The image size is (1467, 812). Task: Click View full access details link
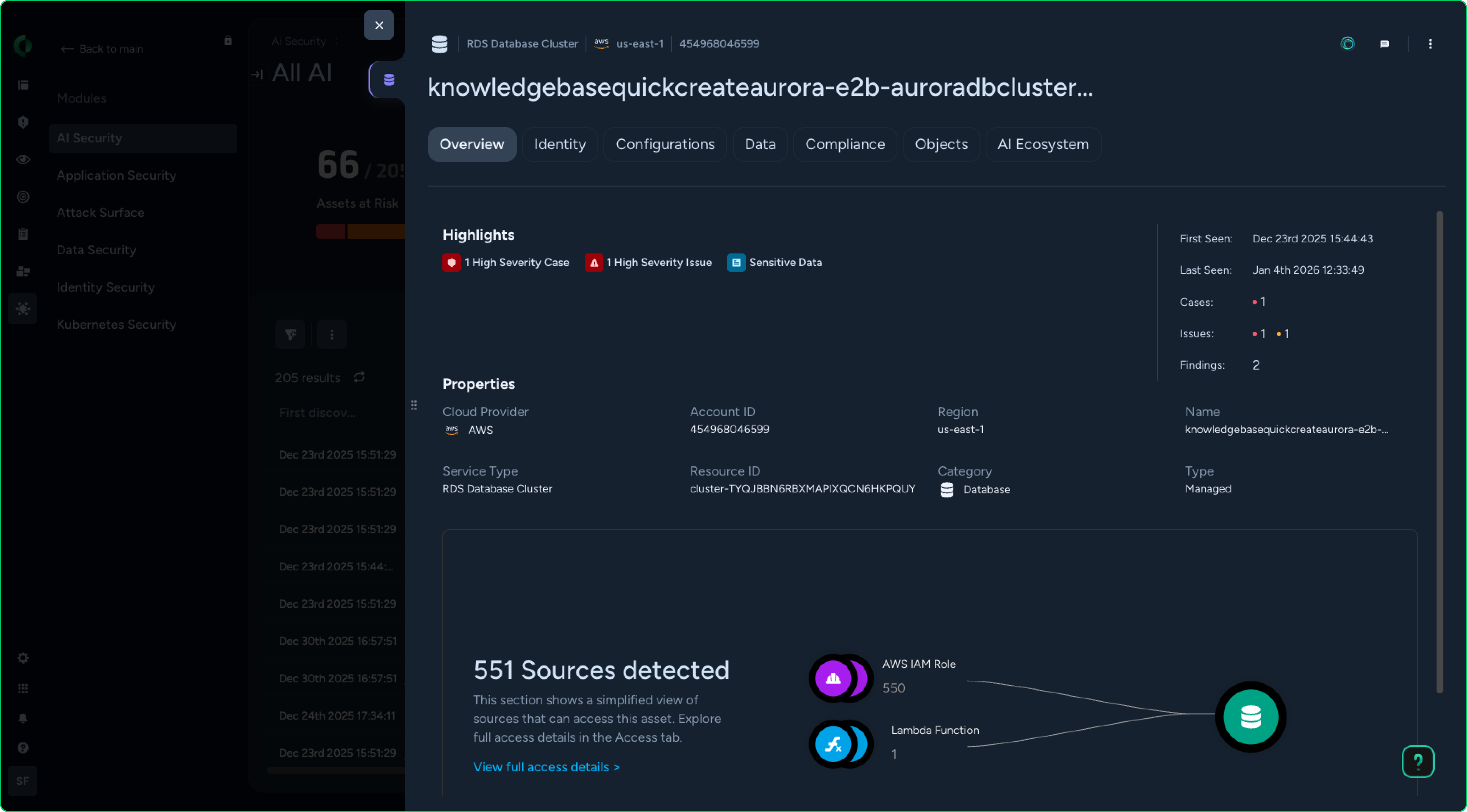click(x=546, y=767)
